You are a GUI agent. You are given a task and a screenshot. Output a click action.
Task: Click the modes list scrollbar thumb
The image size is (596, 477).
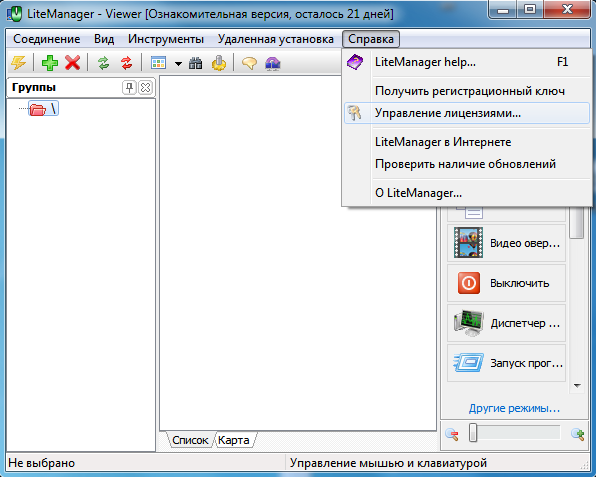pos(577,223)
